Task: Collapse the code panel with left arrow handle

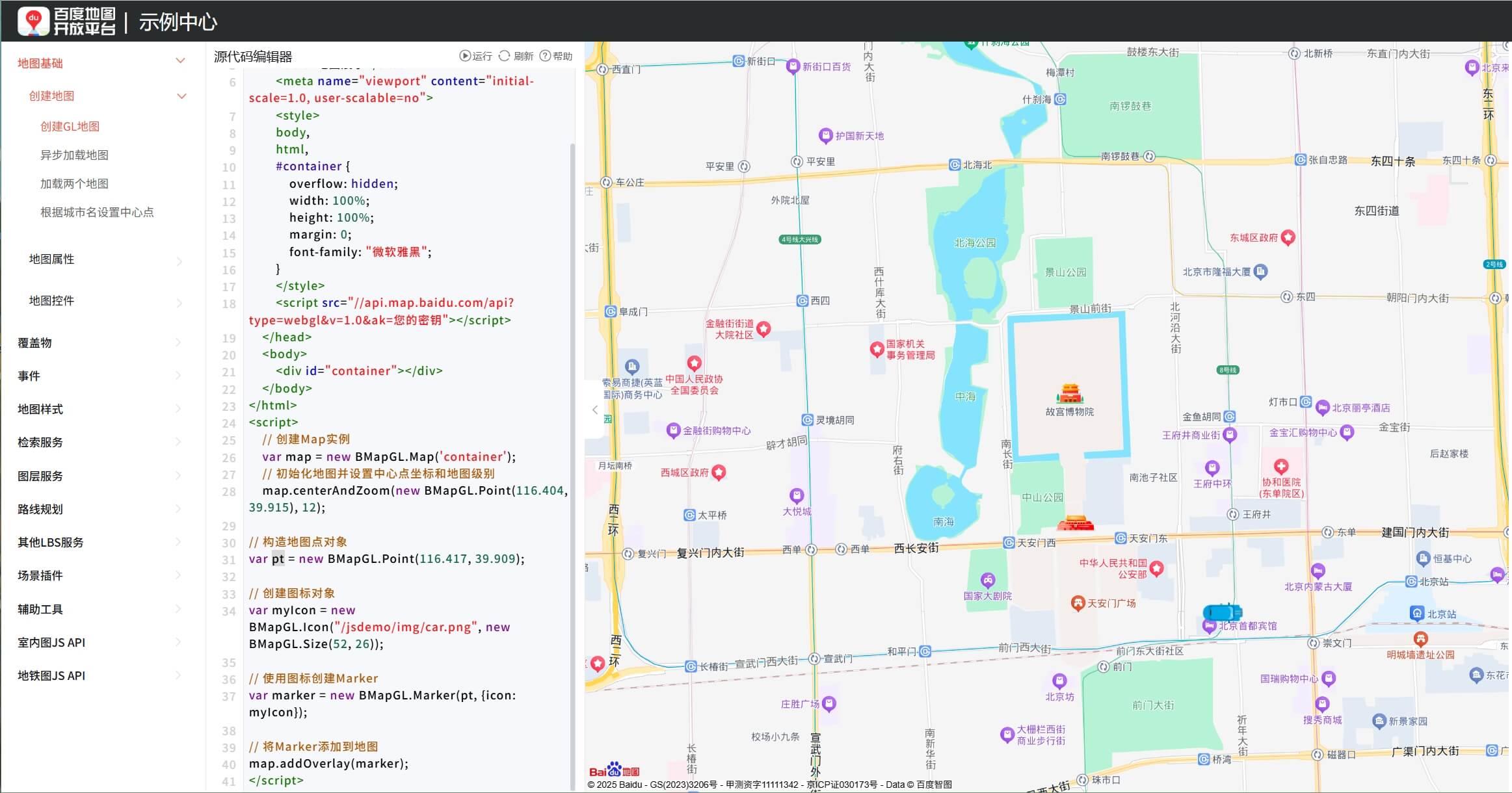Action: coord(594,409)
